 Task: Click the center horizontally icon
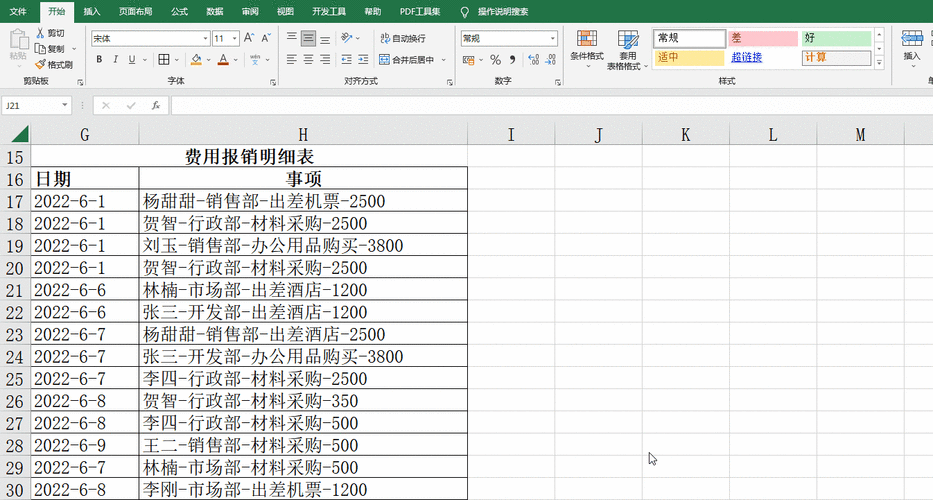tap(308, 60)
